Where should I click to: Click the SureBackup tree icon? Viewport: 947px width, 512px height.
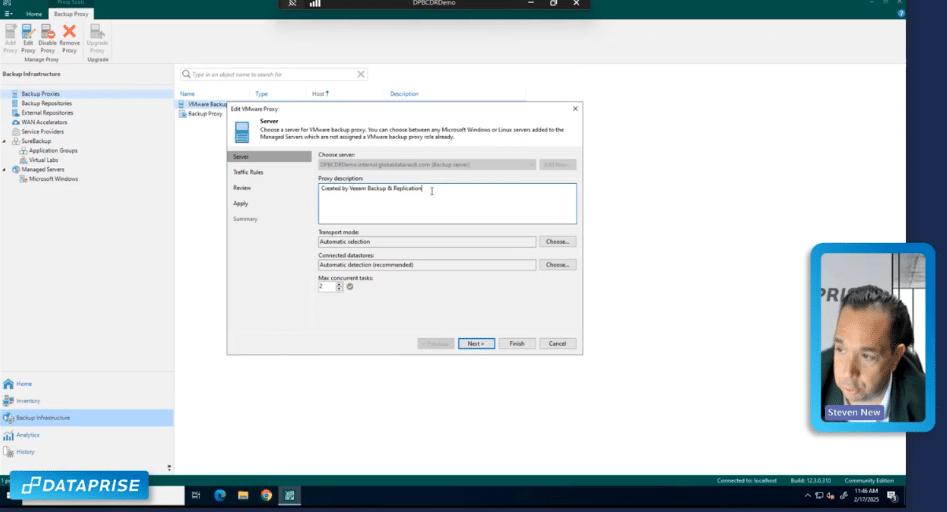16,141
